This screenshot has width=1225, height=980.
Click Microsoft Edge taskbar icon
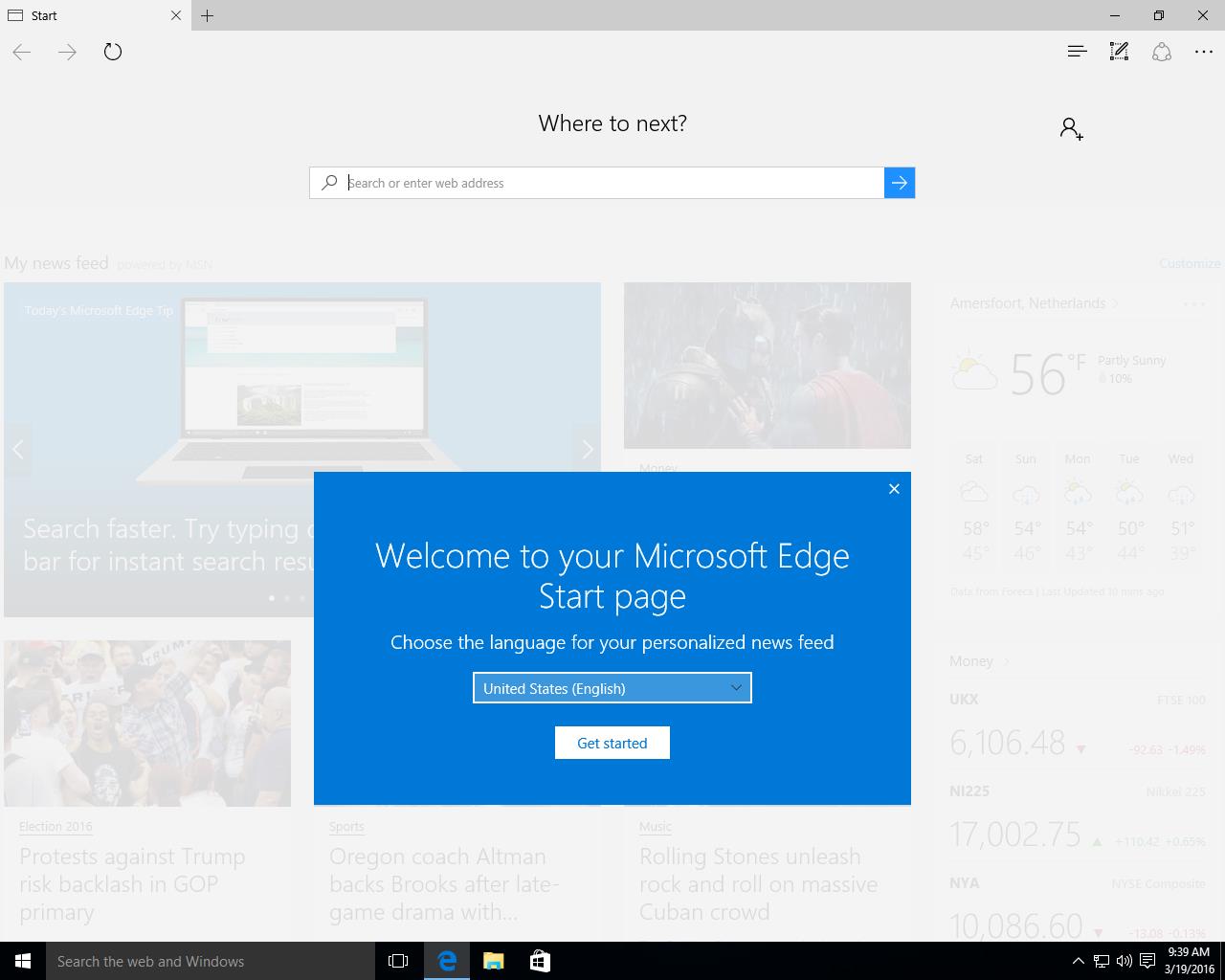[447, 961]
